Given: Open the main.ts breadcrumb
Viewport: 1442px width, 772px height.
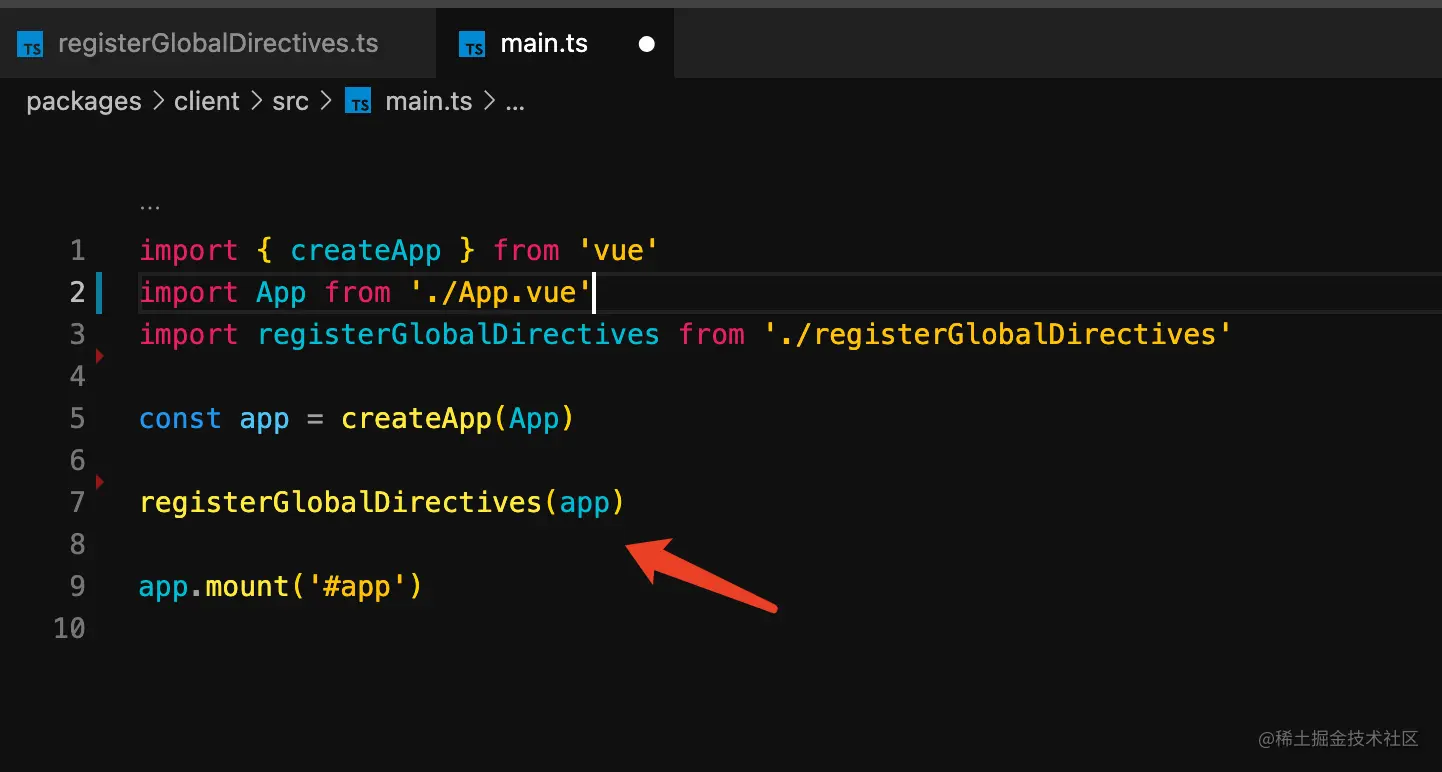Looking at the screenshot, I should pos(428,102).
